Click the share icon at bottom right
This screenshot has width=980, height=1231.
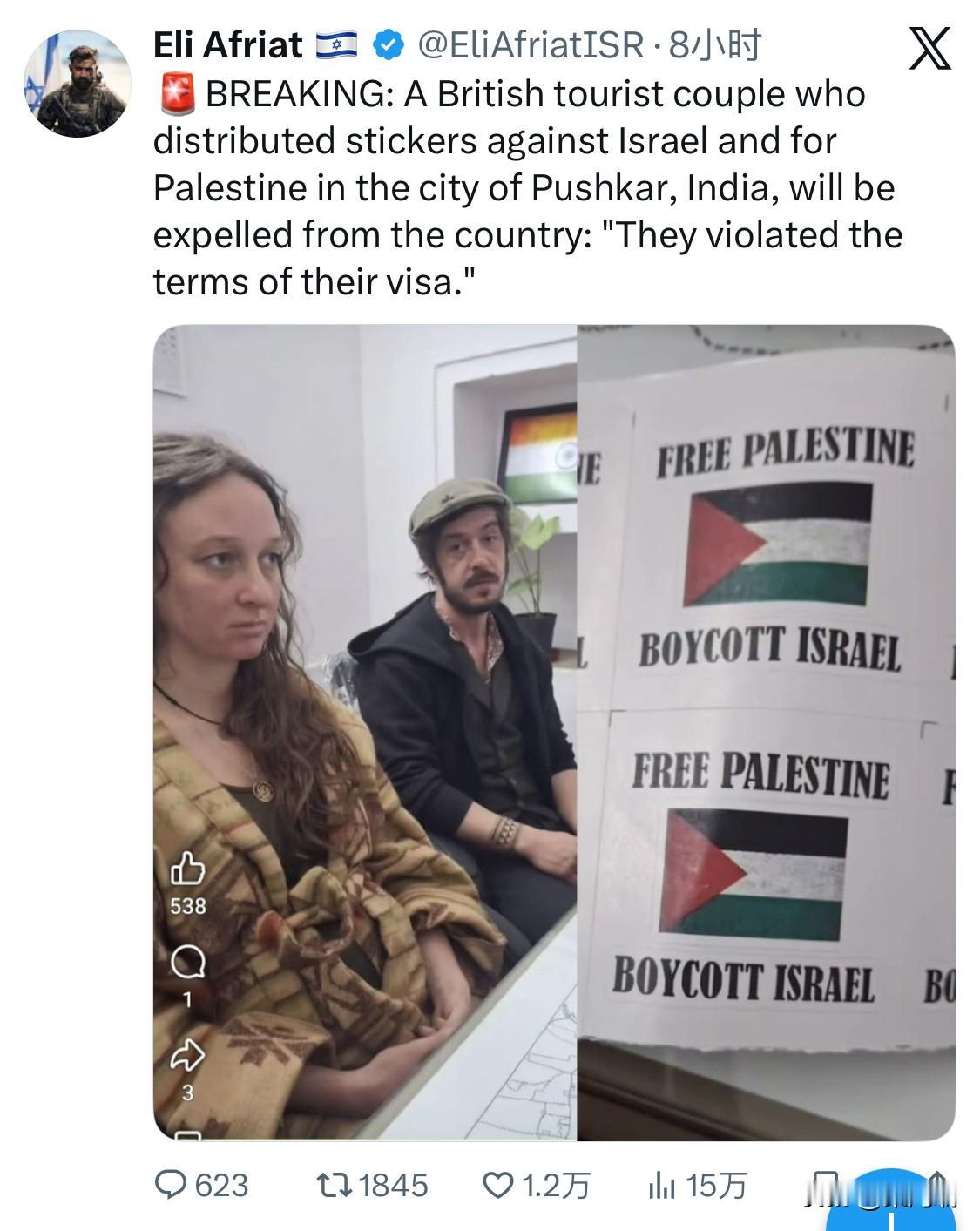(939, 1187)
